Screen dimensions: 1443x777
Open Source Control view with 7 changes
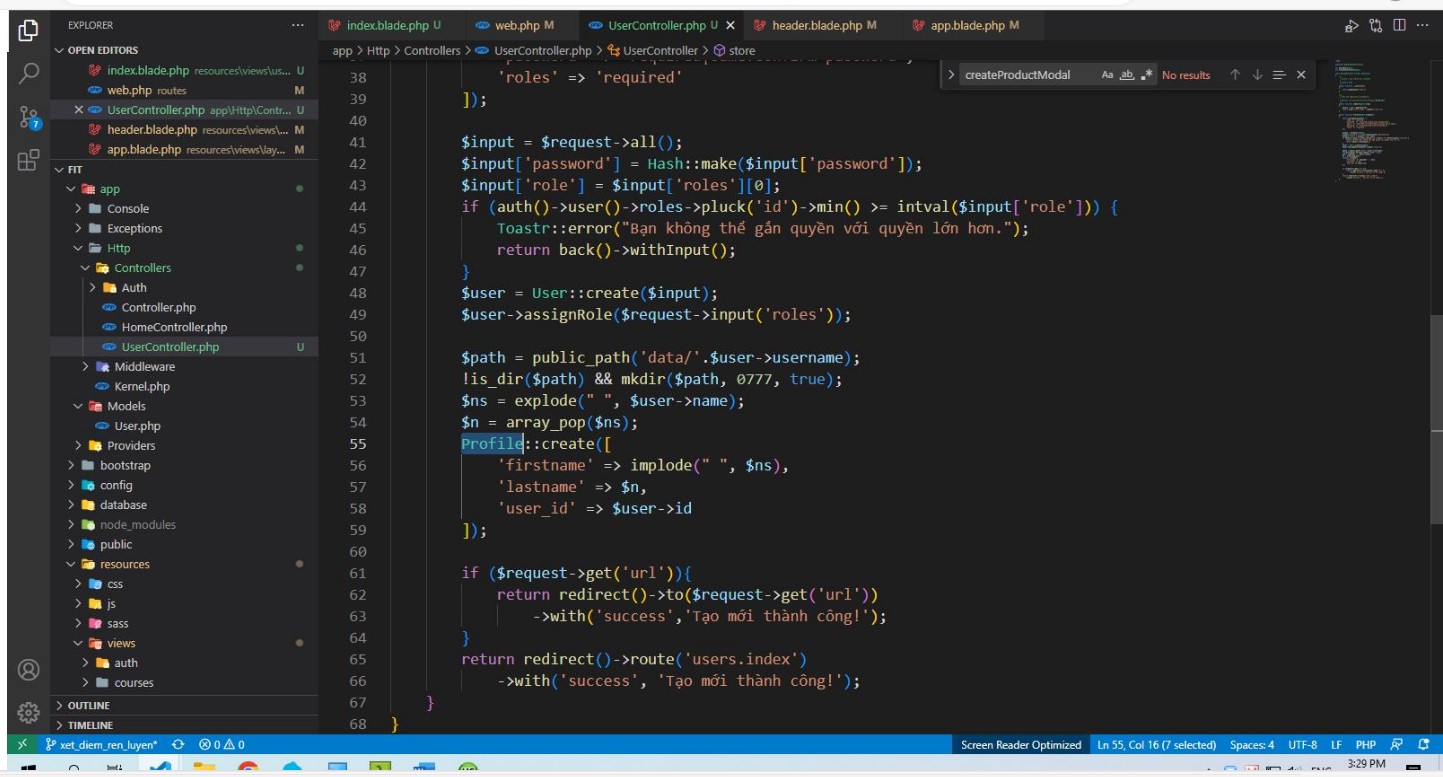point(29,117)
